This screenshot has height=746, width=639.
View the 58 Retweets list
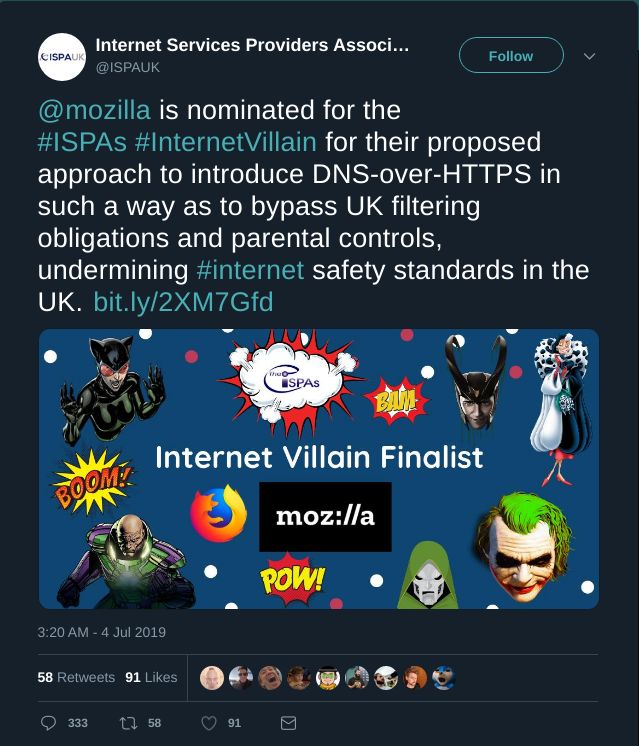pyautogui.click(x=76, y=677)
